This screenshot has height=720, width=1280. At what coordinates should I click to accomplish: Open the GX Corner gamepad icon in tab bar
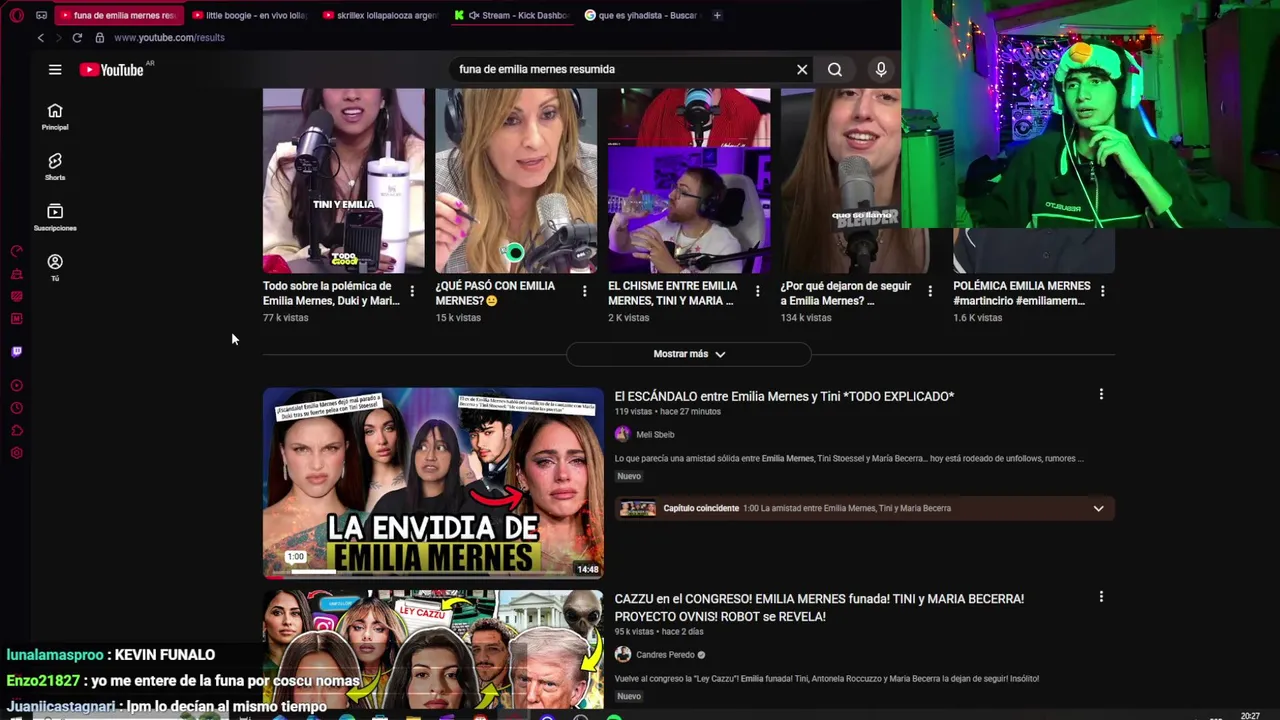(x=41, y=15)
